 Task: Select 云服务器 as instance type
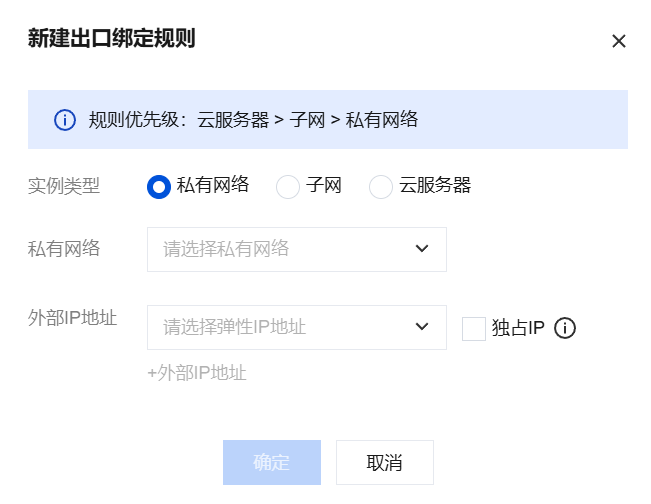(x=381, y=186)
